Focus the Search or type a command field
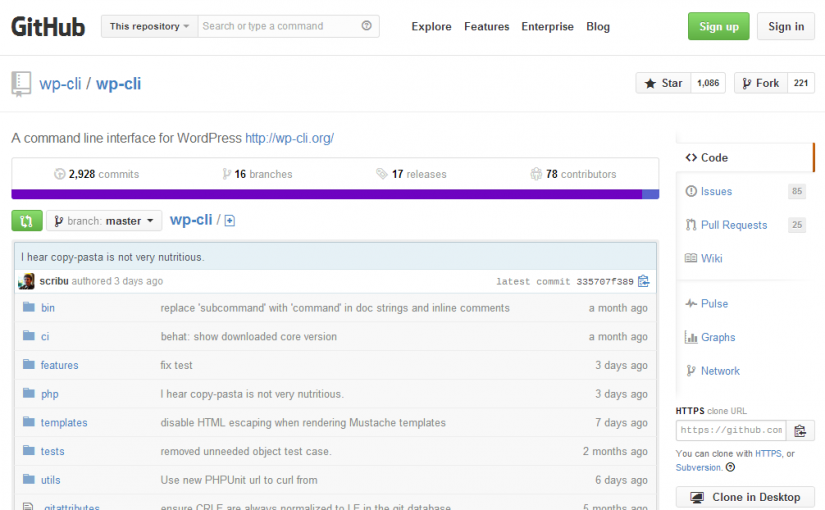The image size is (825, 510). pos(288,26)
